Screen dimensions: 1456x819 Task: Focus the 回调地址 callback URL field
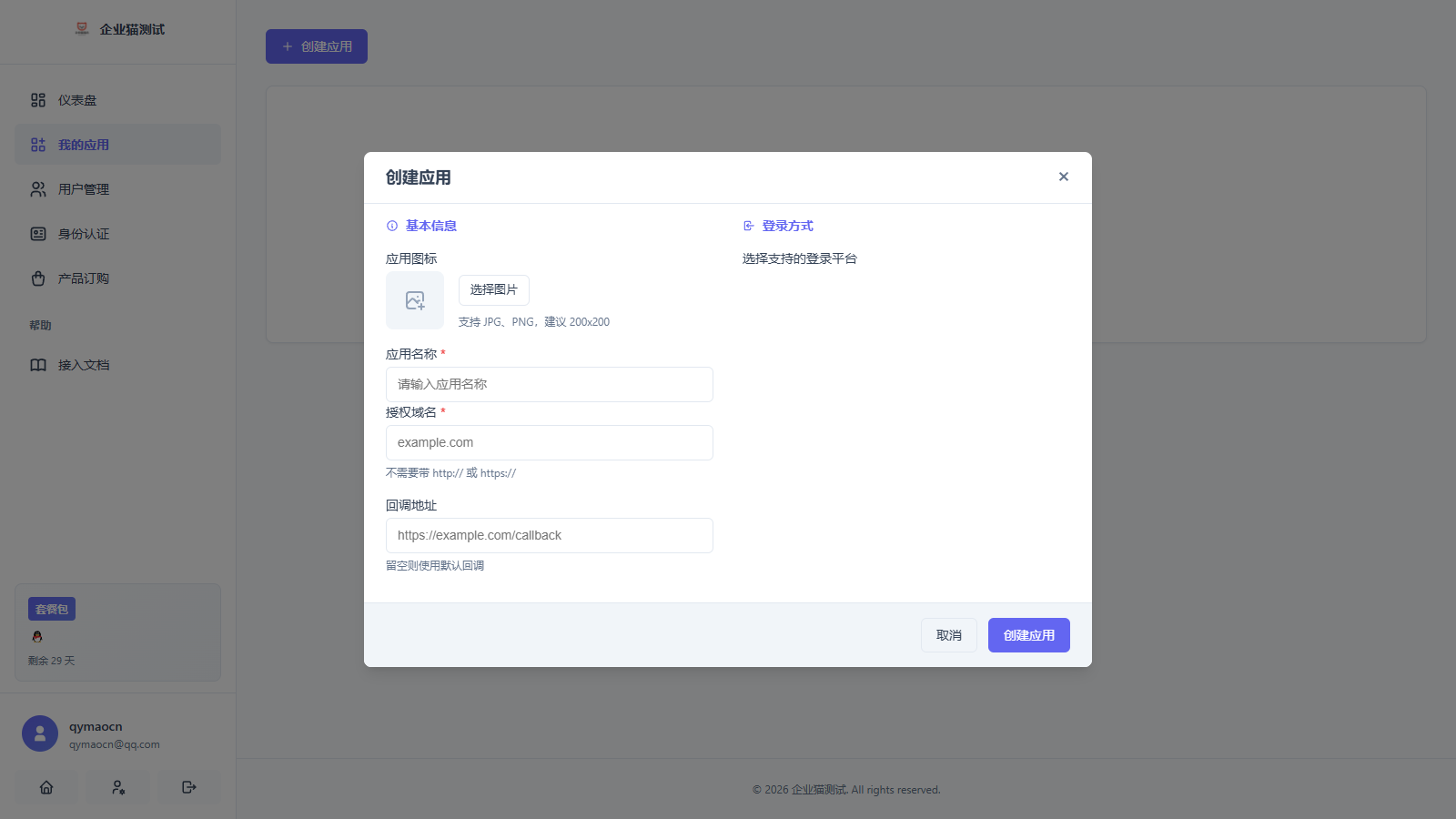coord(550,535)
